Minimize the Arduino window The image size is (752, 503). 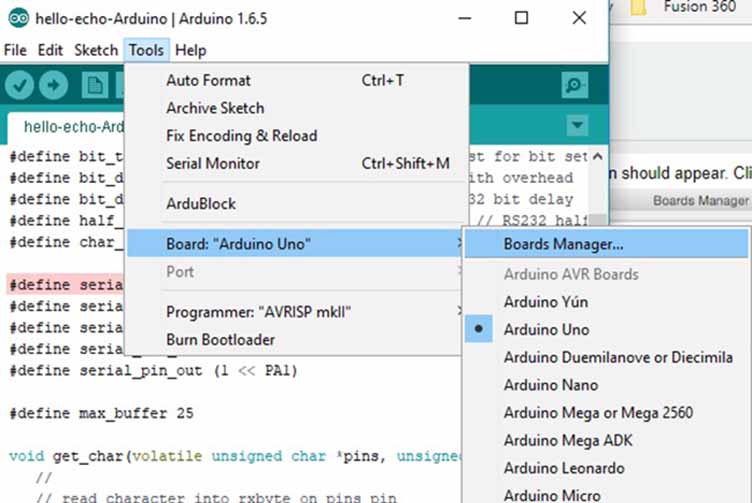pyautogui.click(x=464, y=18)
